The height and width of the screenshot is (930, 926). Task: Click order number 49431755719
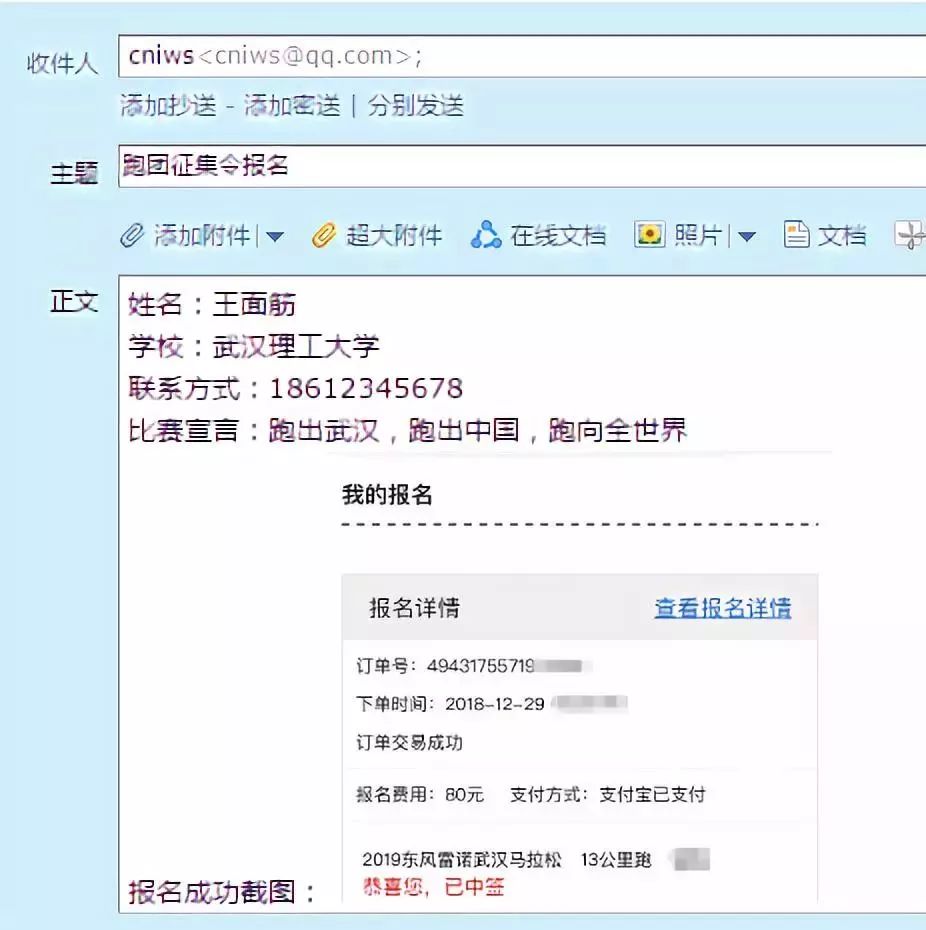pos(480,666)
